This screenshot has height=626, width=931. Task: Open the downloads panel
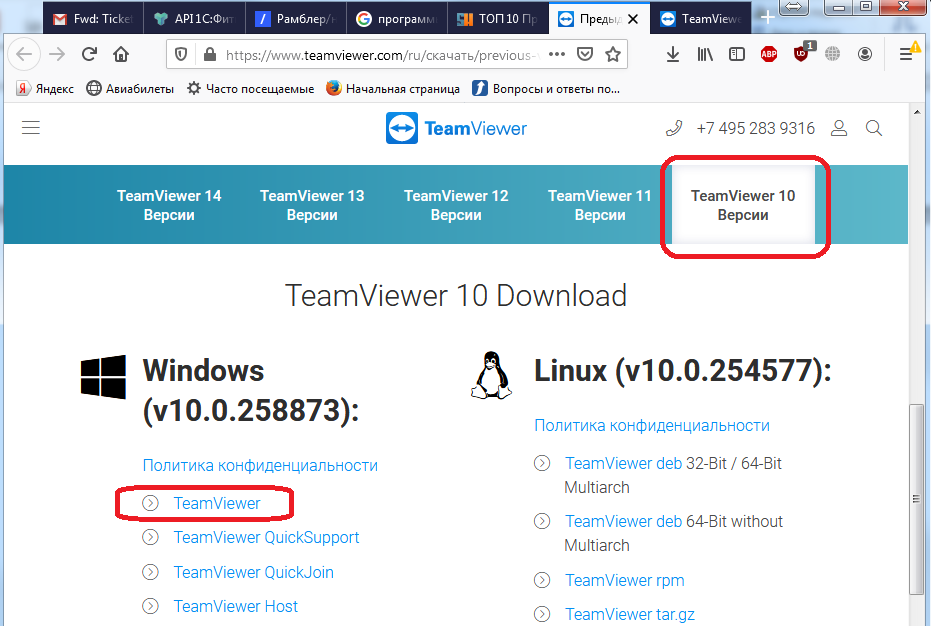(673, 55)
